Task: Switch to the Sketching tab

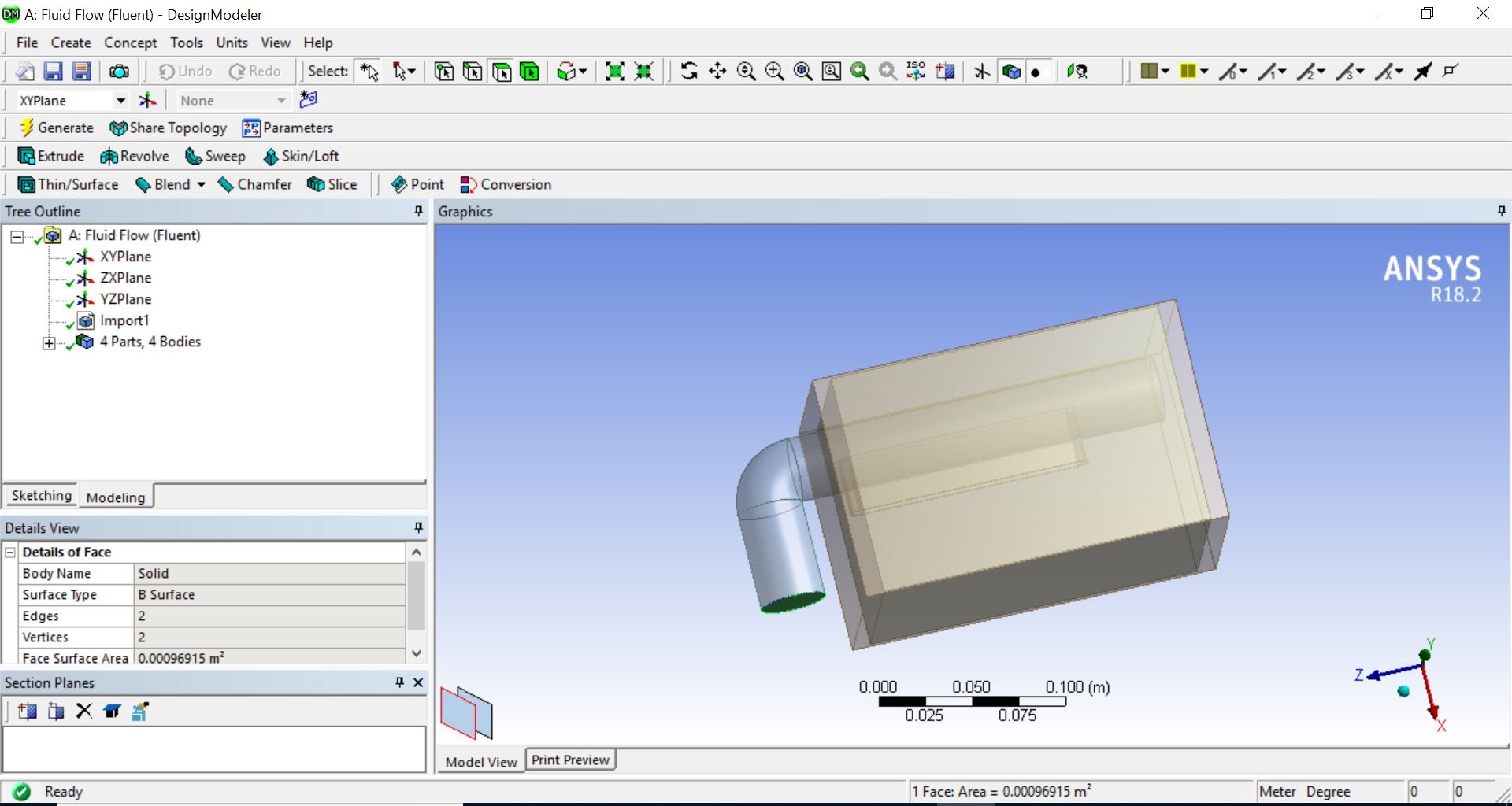Action: coord(41,495)
